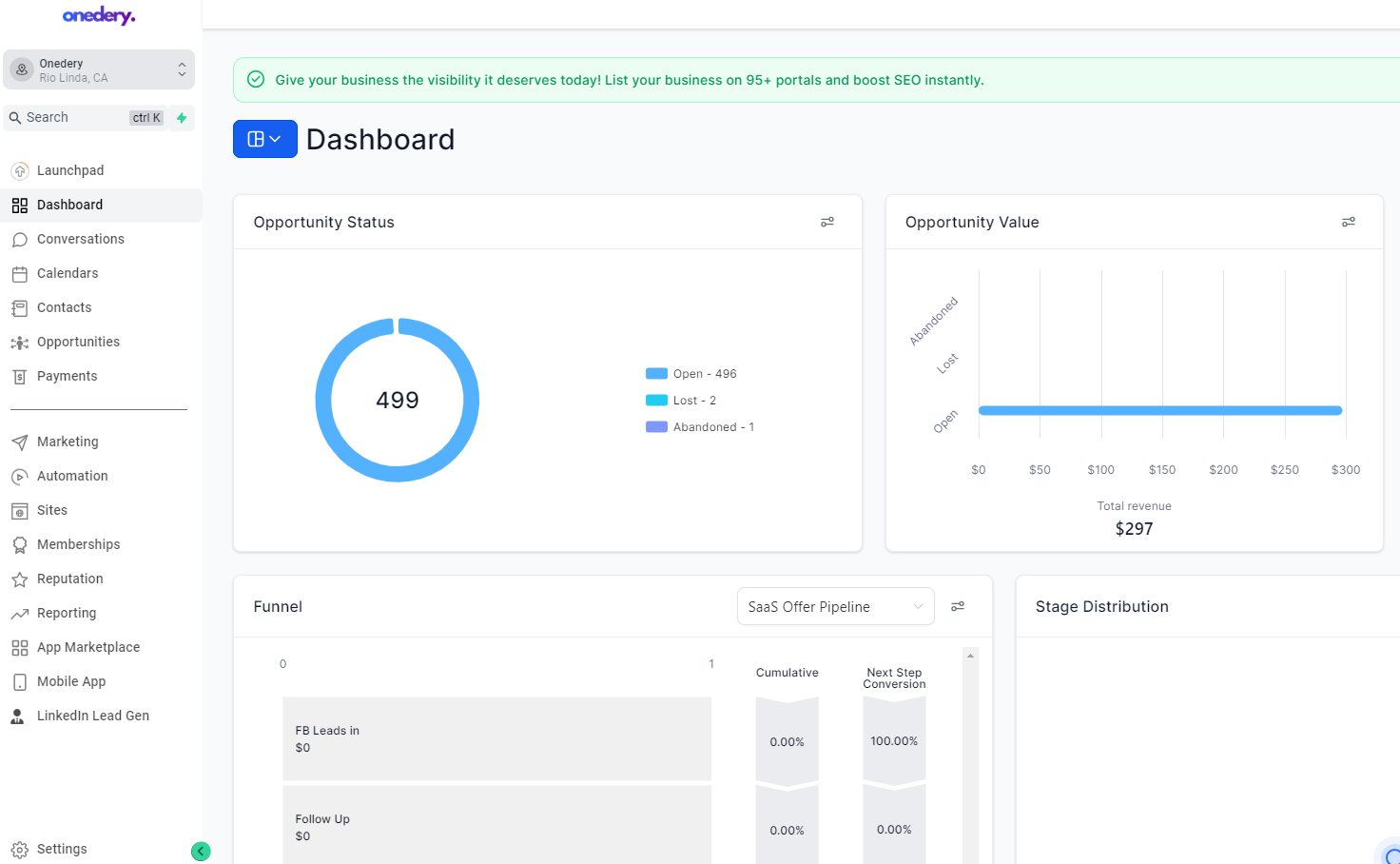
Task: Click the Settings gear icon
Action: pos(19,850)
